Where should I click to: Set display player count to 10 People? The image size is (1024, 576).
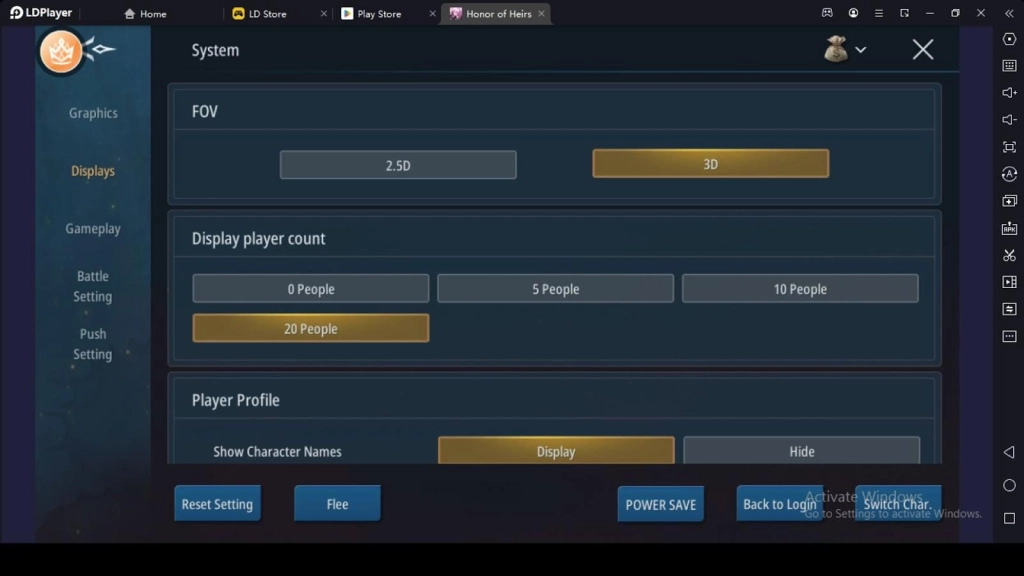800,289
